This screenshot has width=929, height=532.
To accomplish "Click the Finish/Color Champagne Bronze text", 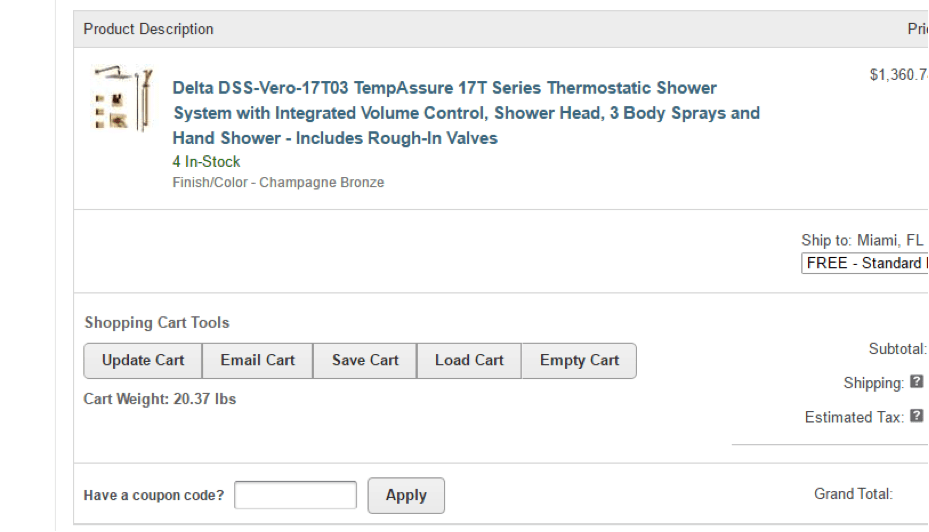I will pyautogui.click(x=278, y=182).
